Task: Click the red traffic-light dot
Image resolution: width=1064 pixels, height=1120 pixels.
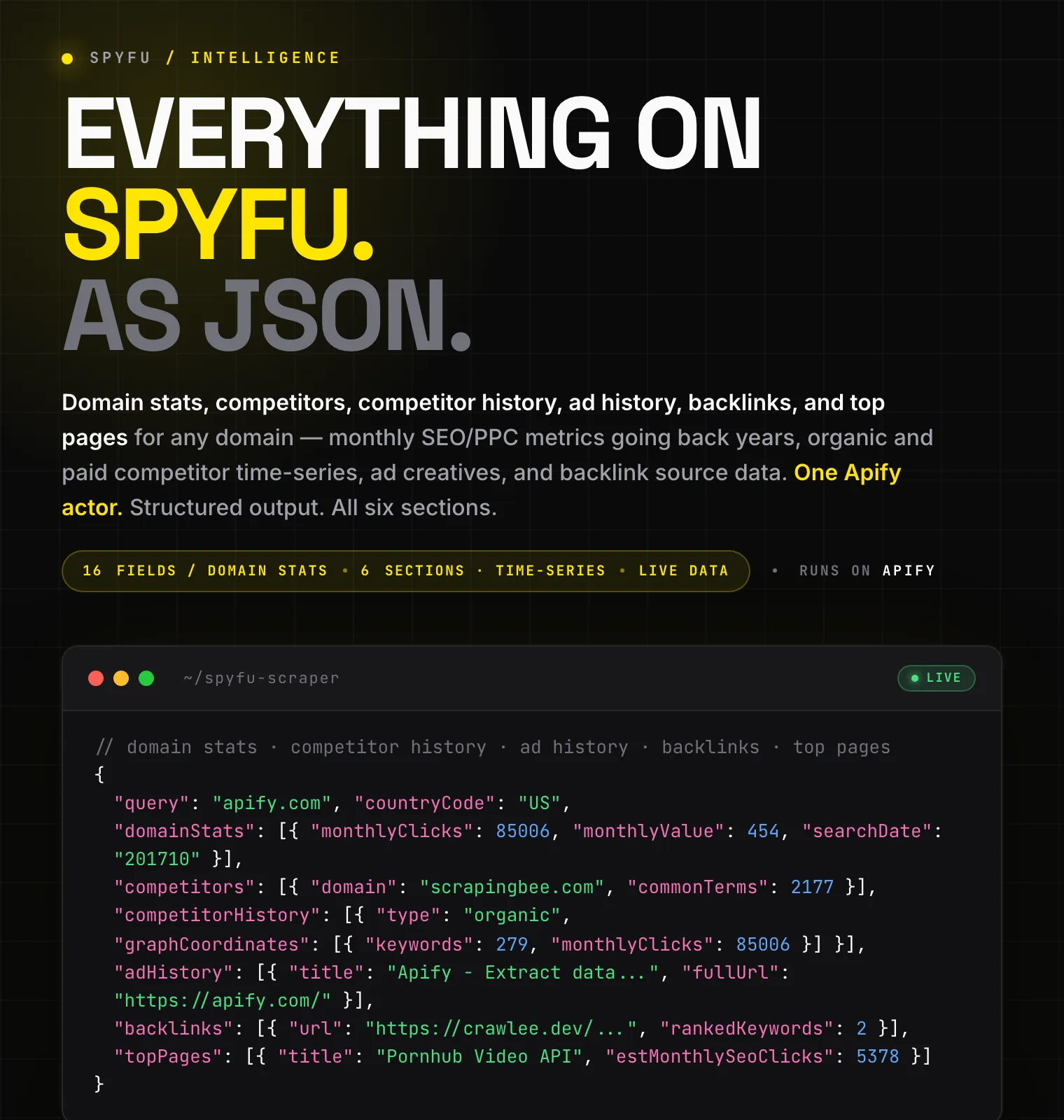Action: 96,678
